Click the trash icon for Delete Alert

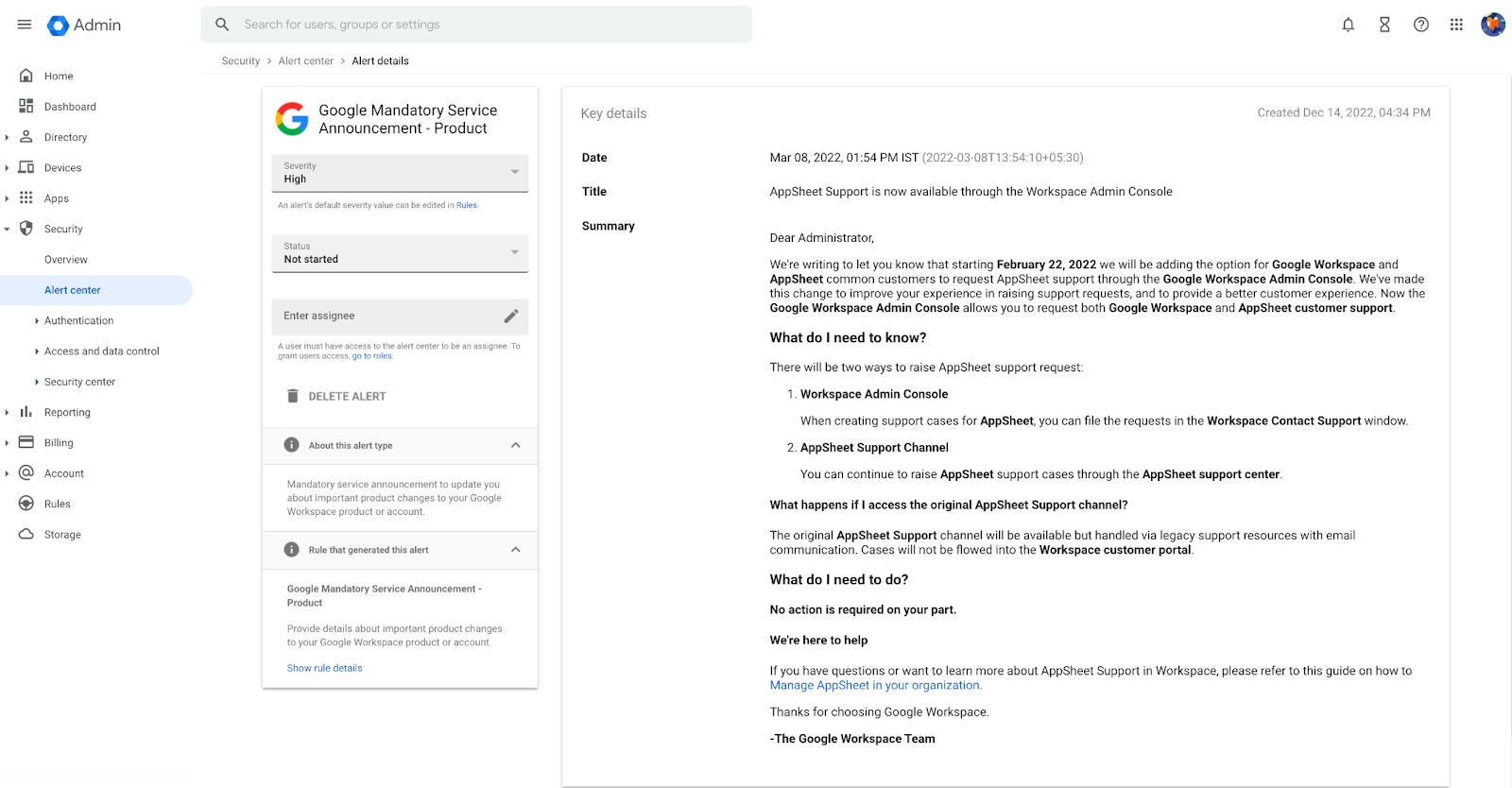(x=293, y=396)
